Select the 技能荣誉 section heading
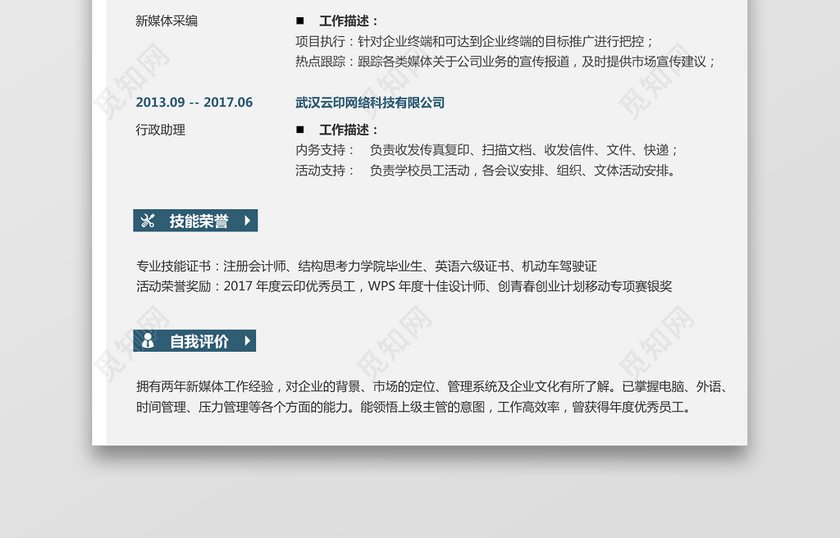The image size is (840, 538). [x=199, y=221]
